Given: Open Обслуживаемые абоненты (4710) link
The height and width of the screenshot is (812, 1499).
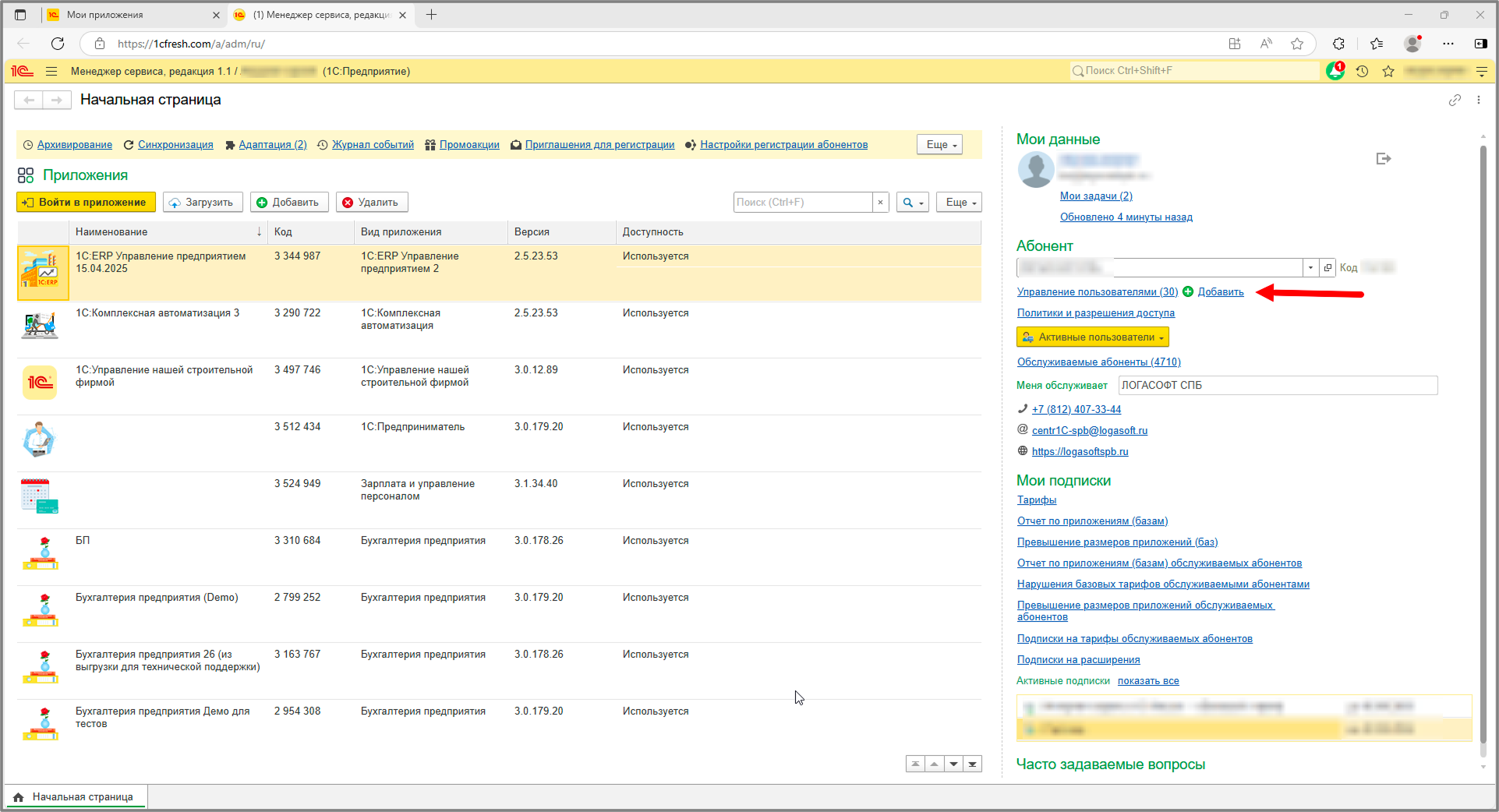Looking at the screenshot, I should pos(1099,362).
